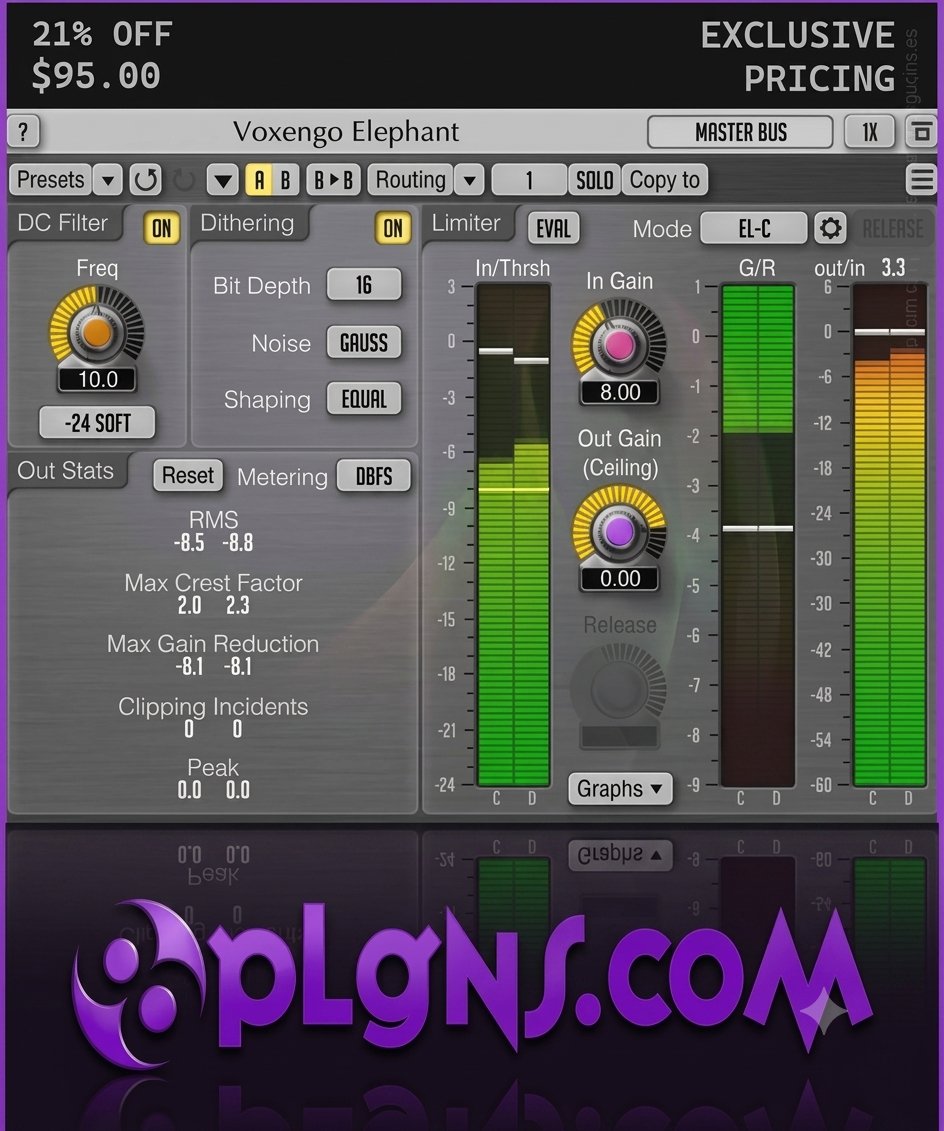This screenshot has width=944, height=1131.
Task: Toggle the limiter EVAL button
Action: click(553, 229)
